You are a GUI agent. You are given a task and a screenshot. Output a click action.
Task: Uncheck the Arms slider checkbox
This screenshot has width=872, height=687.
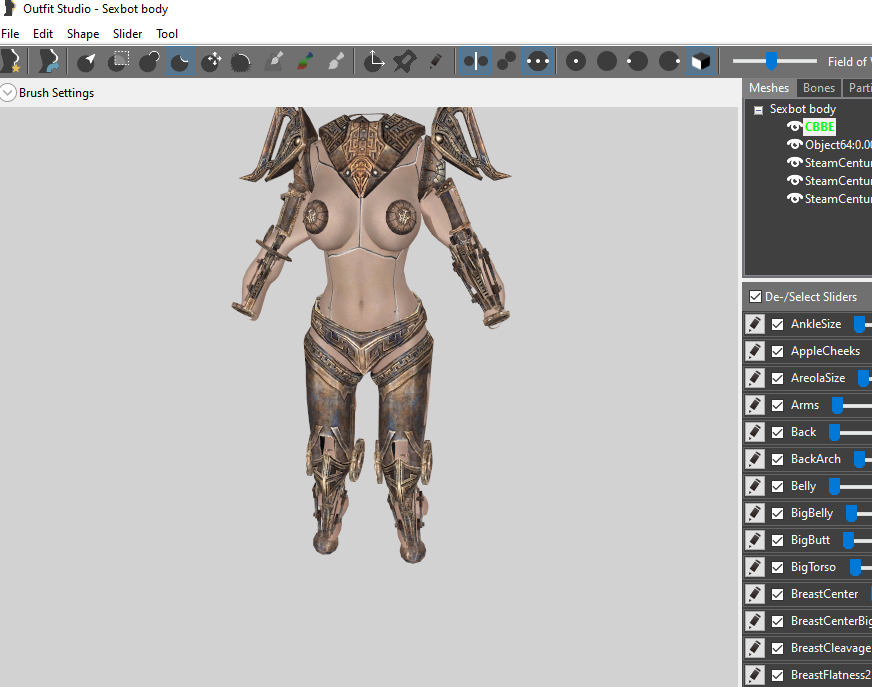pos(777,406)
